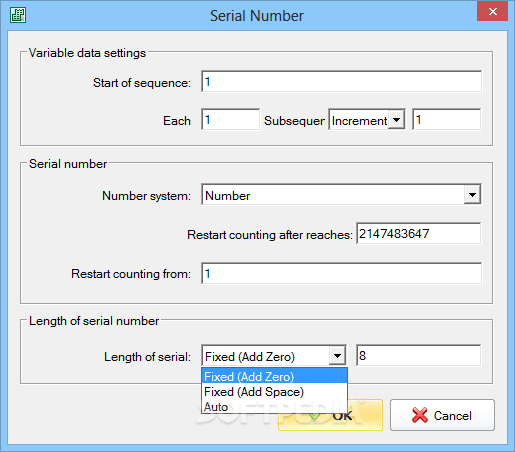Click the Restart counting from field
This screenshot has width=515, height=452.
(341, 273)
